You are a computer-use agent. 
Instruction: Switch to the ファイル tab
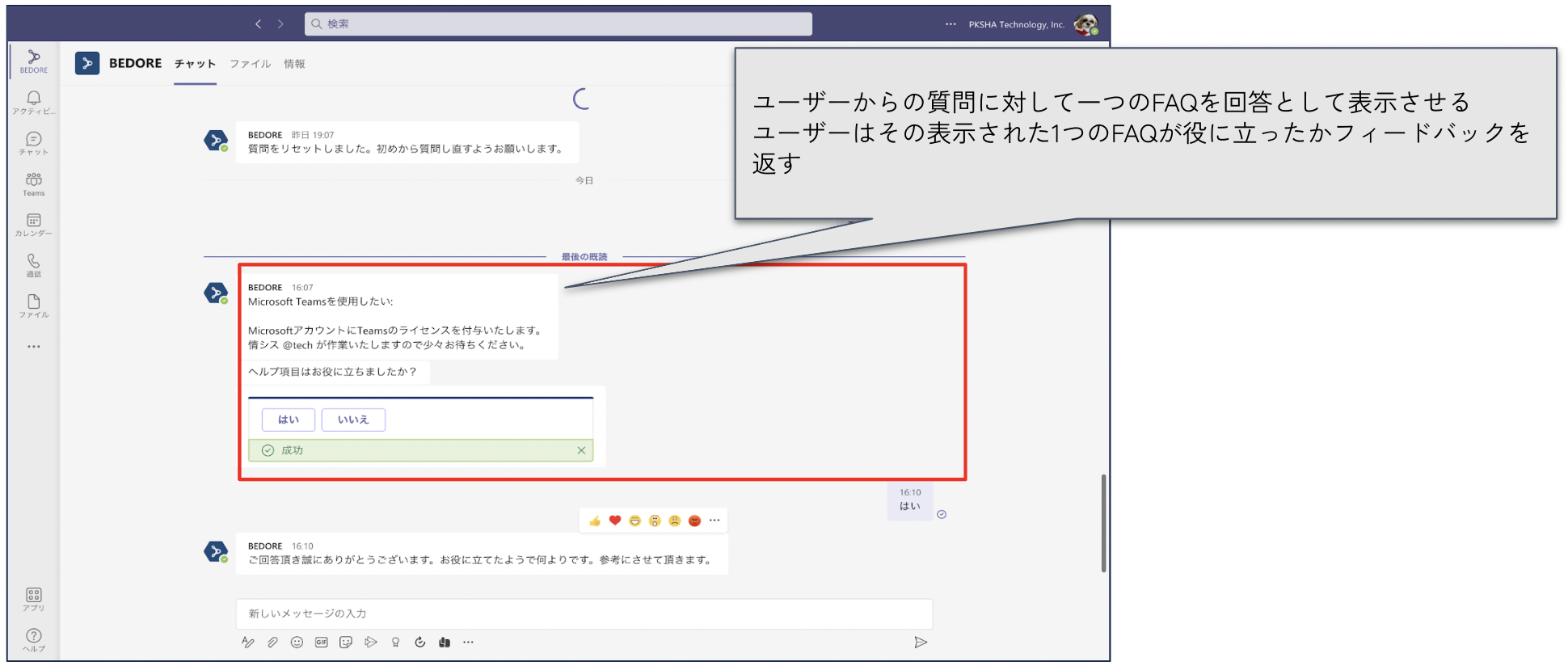click(250, 64)
